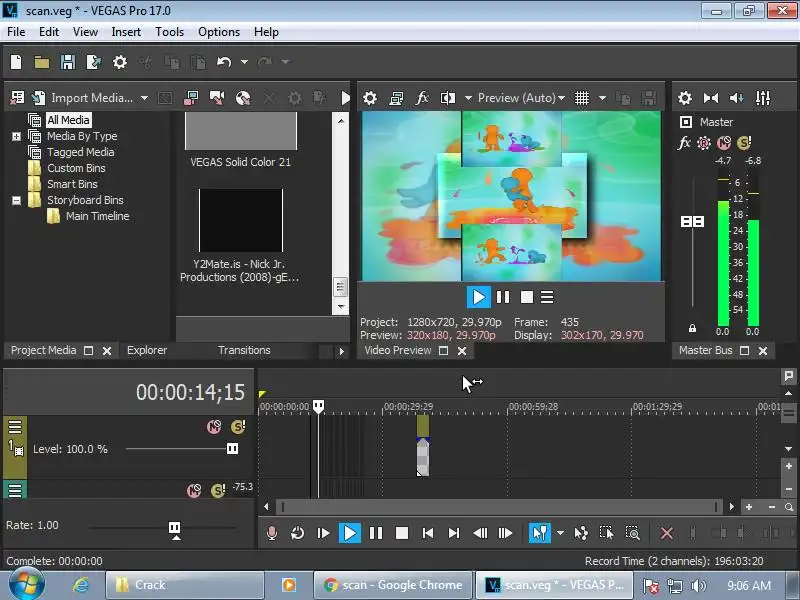Select the Zoom Edit tool
This screenshot has width=800, height=600.
[632, 534]
